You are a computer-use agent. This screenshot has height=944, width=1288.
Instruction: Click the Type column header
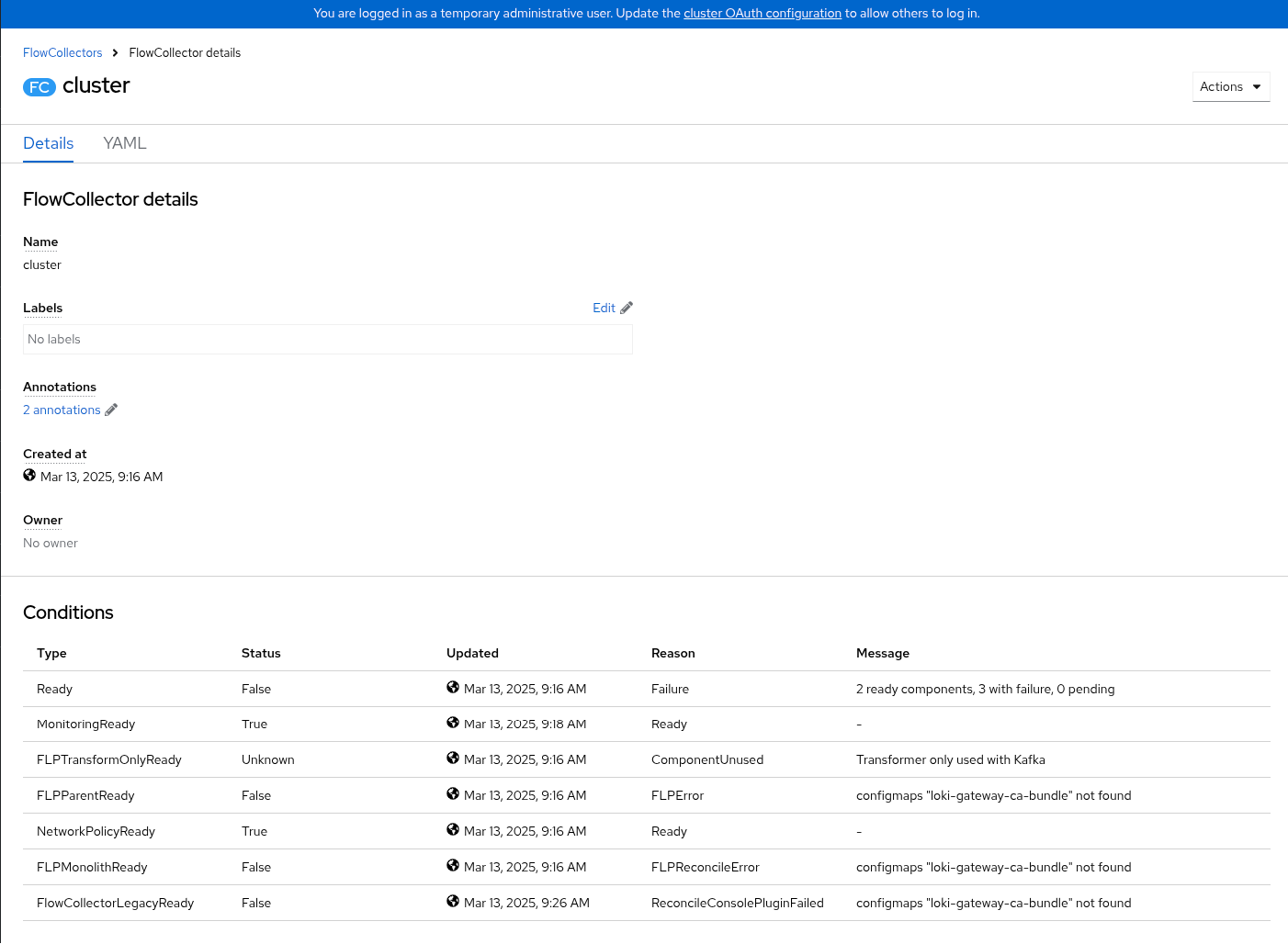pos(51,653)
